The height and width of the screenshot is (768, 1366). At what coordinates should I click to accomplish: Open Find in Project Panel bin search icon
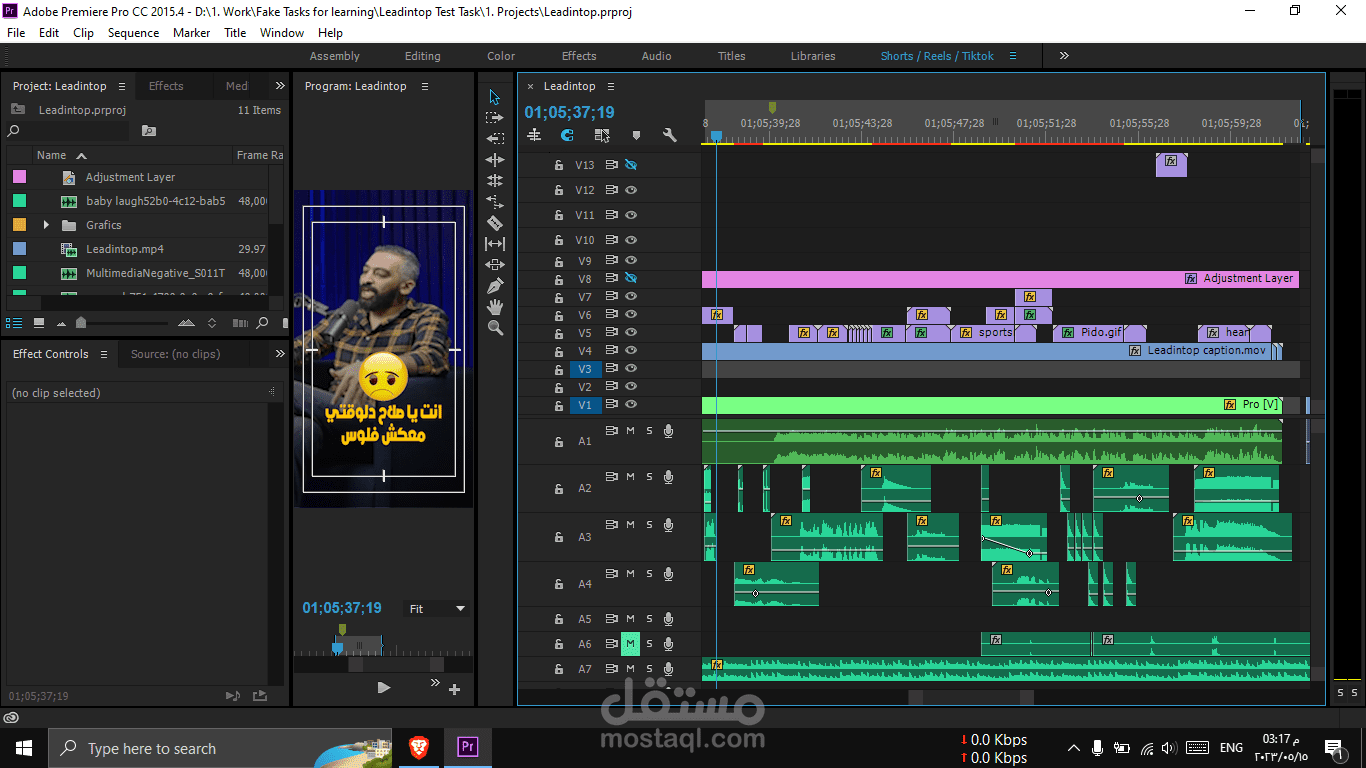[149, 131]
